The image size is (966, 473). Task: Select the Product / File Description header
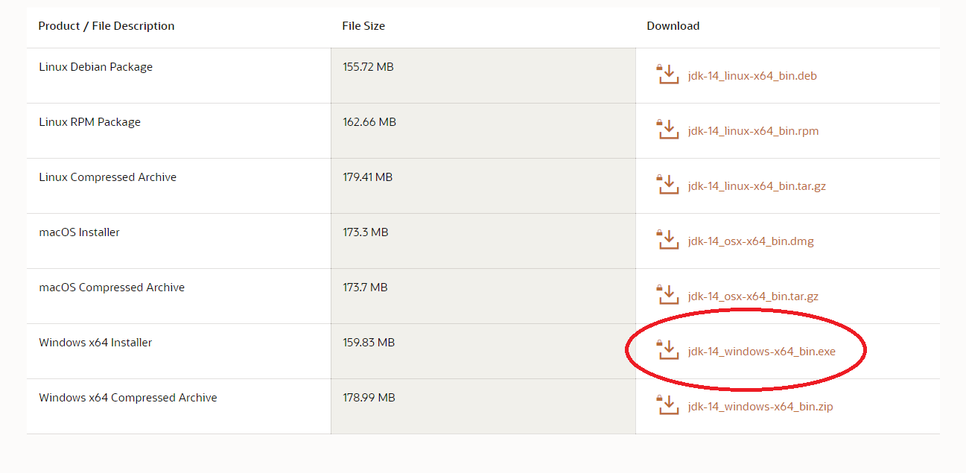[107, 26]
